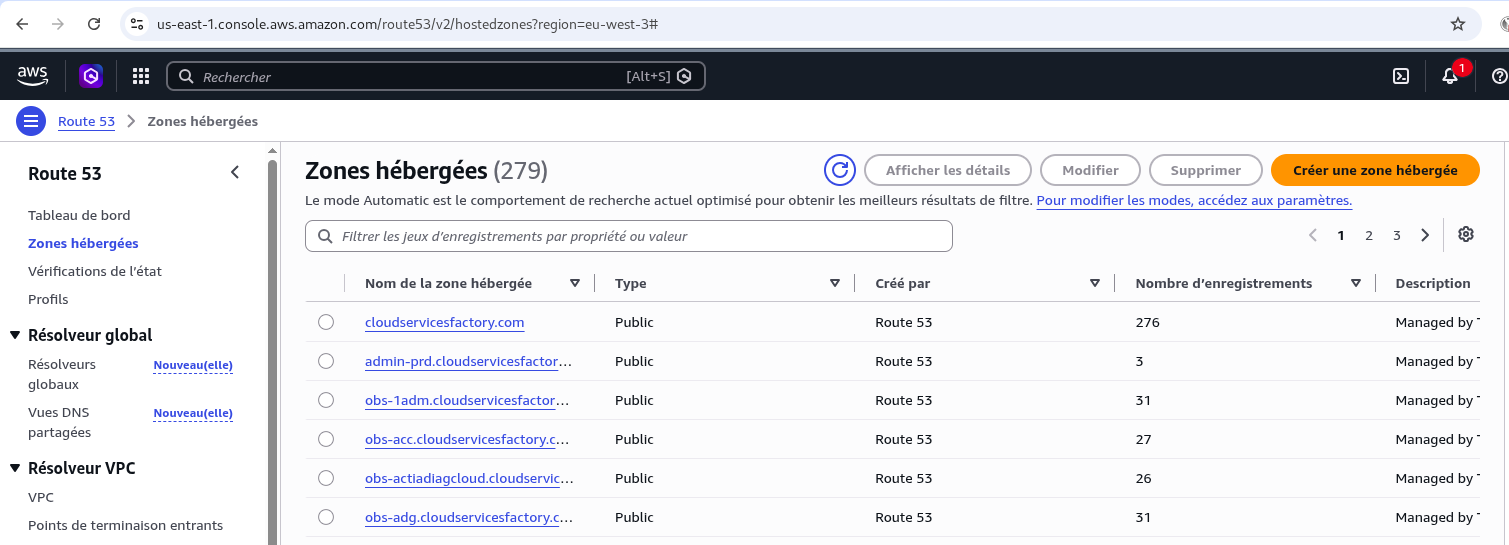
Task: Select radio for obs-adg zone
Action: (x=326, y=517)
